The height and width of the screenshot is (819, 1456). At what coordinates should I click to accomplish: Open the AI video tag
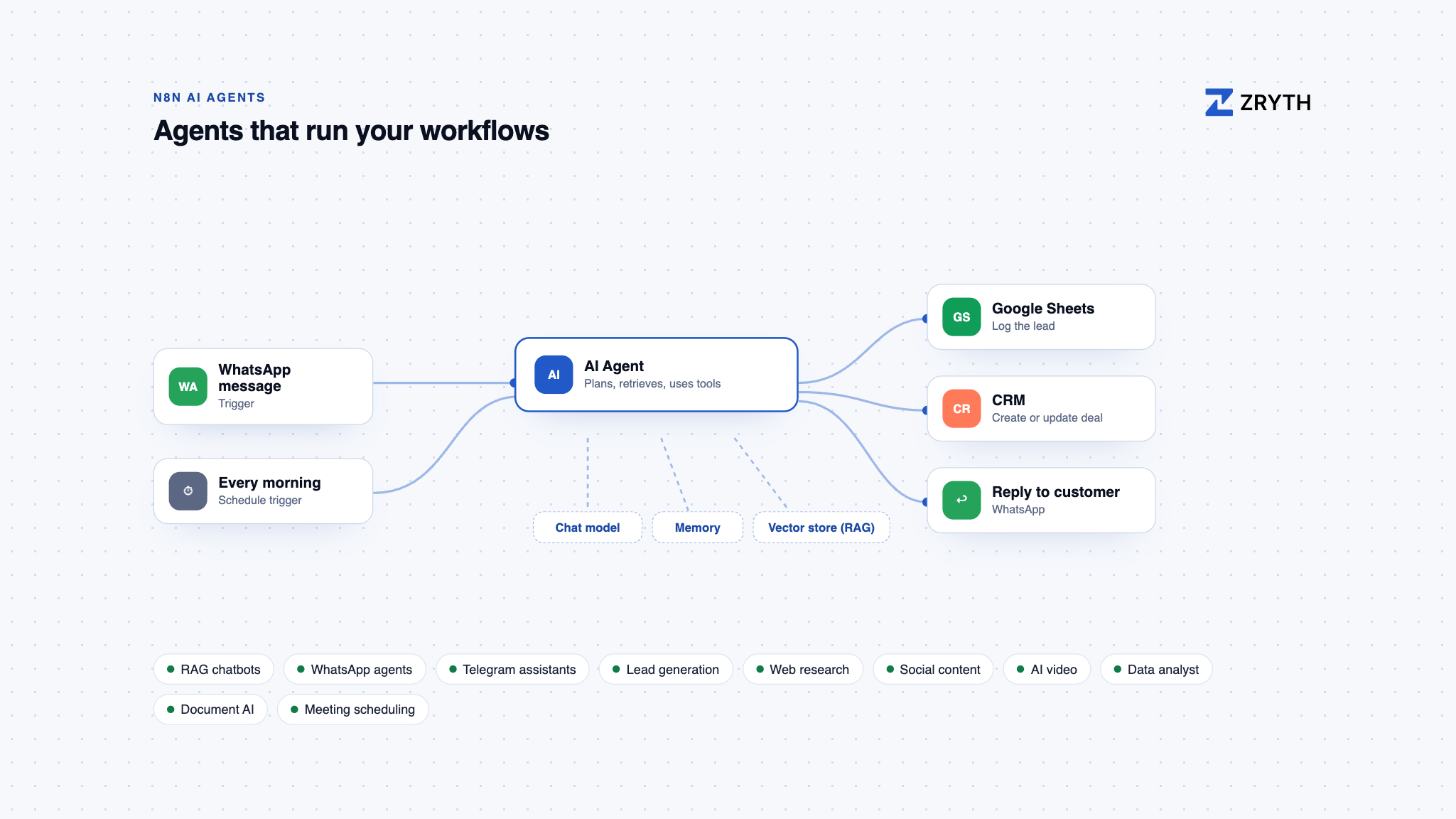pos(1047,669)
